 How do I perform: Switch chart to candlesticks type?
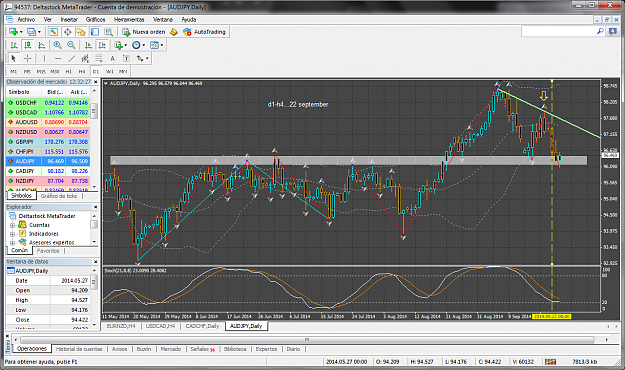coord(28,45)
